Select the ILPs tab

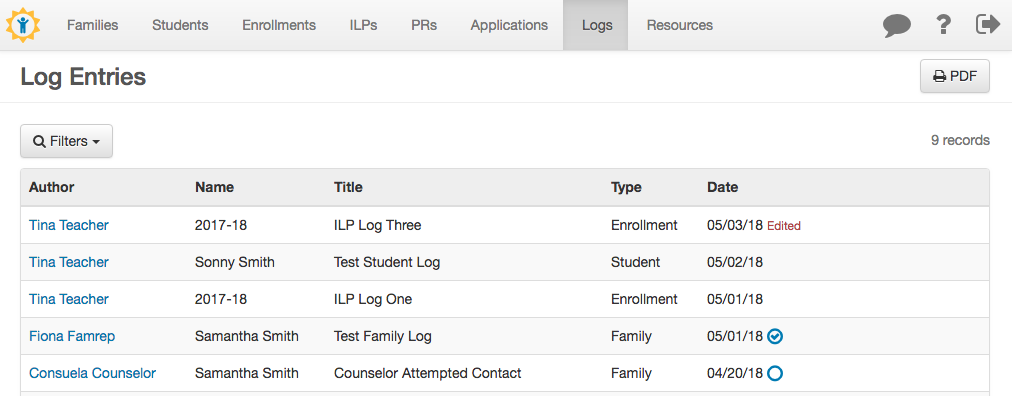363,25
